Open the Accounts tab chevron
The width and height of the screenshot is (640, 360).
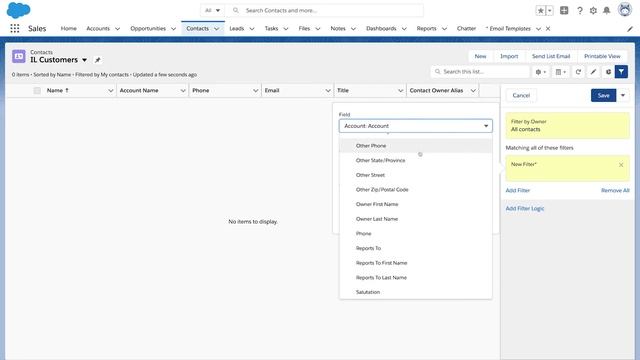(118, 29)
